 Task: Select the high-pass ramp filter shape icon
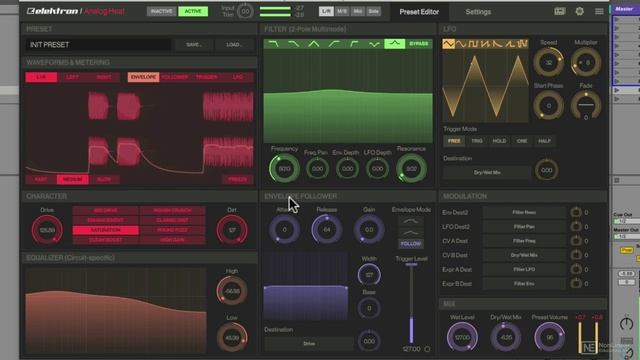pyautogui.click(x=334, y=44)
